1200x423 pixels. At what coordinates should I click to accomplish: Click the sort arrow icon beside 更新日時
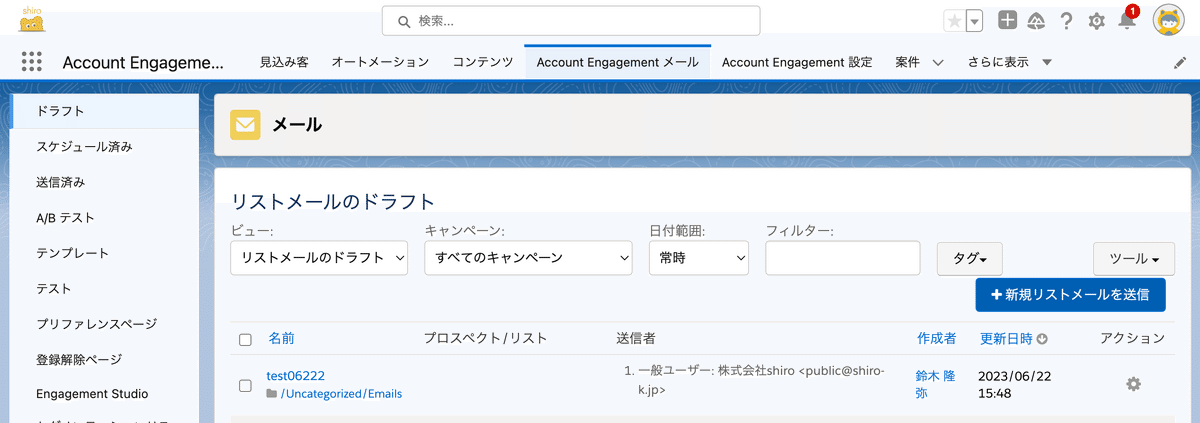pos(1042,339)
